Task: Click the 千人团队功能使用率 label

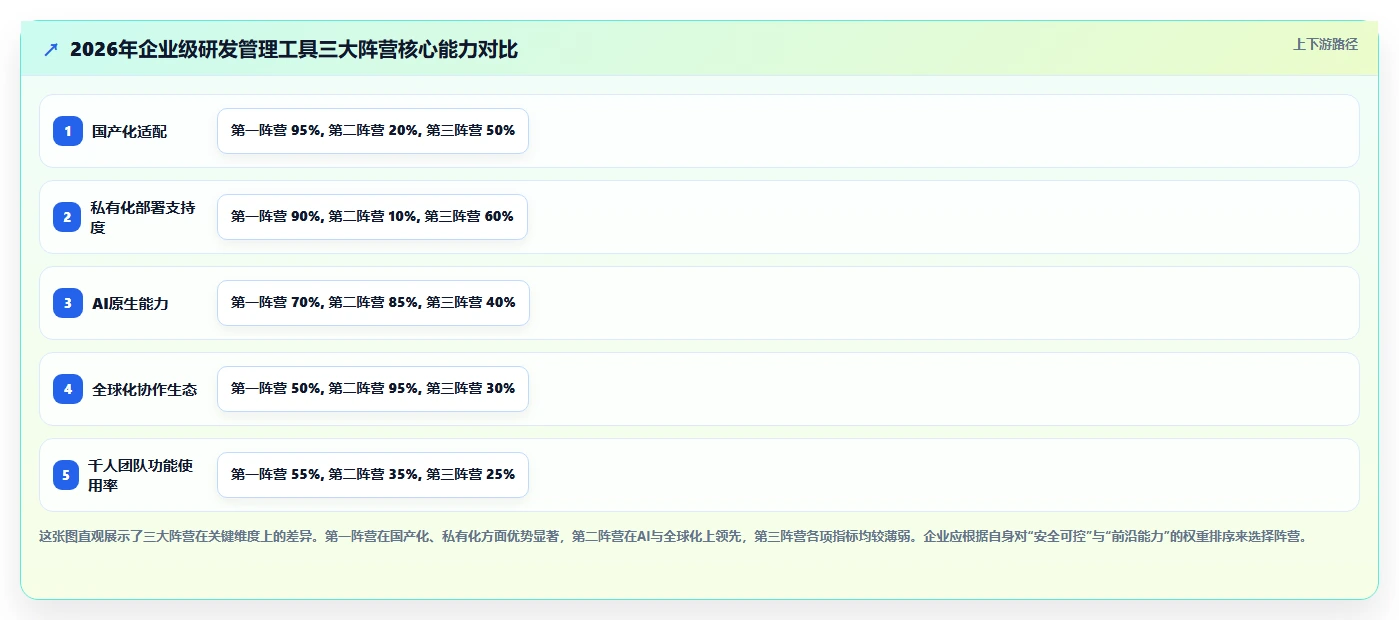Action: [141, 475]
